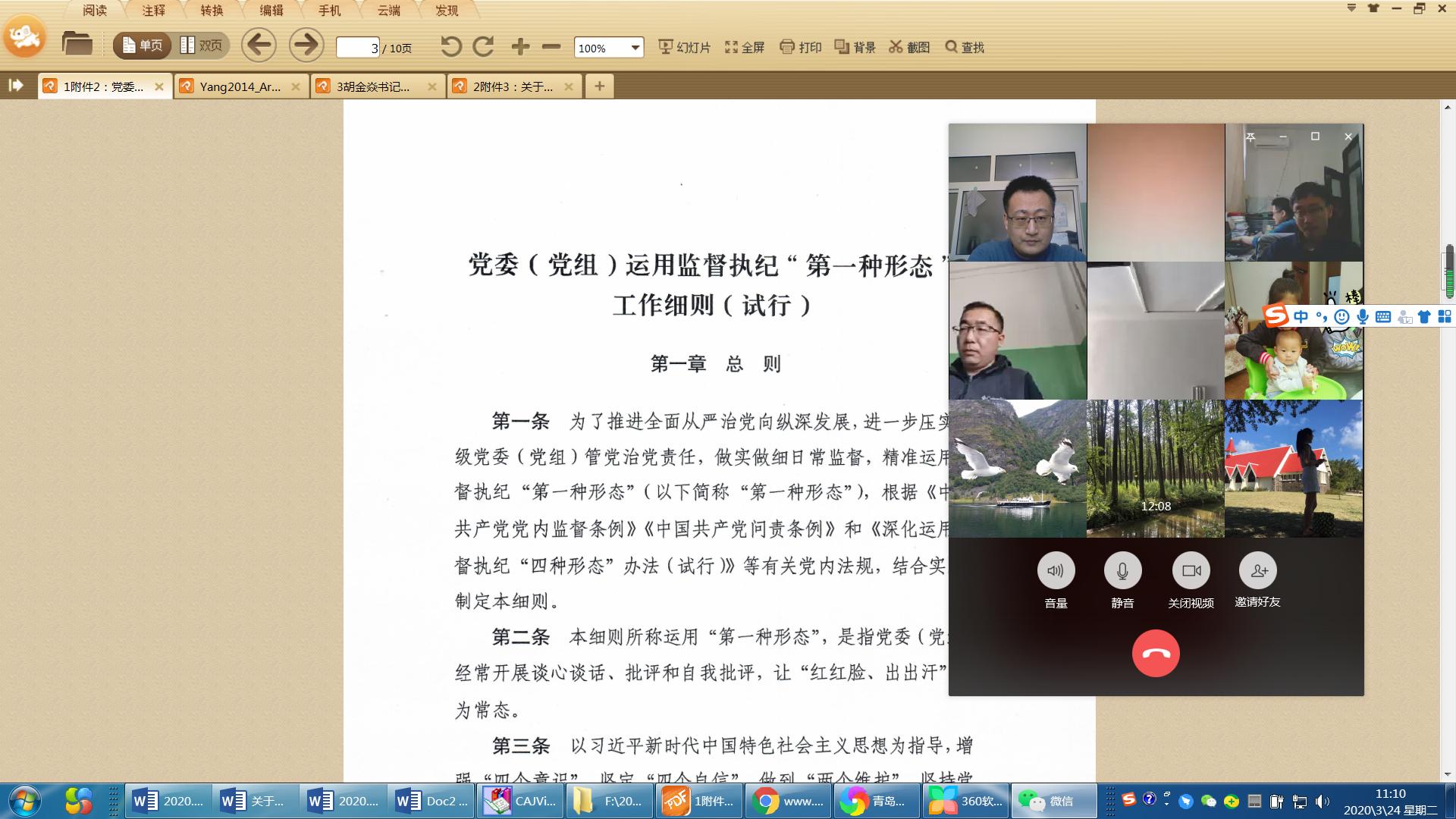Switch to double page view (双页)
The image size is (1456, 819).
pyautogui.click(x=202, y=45)
